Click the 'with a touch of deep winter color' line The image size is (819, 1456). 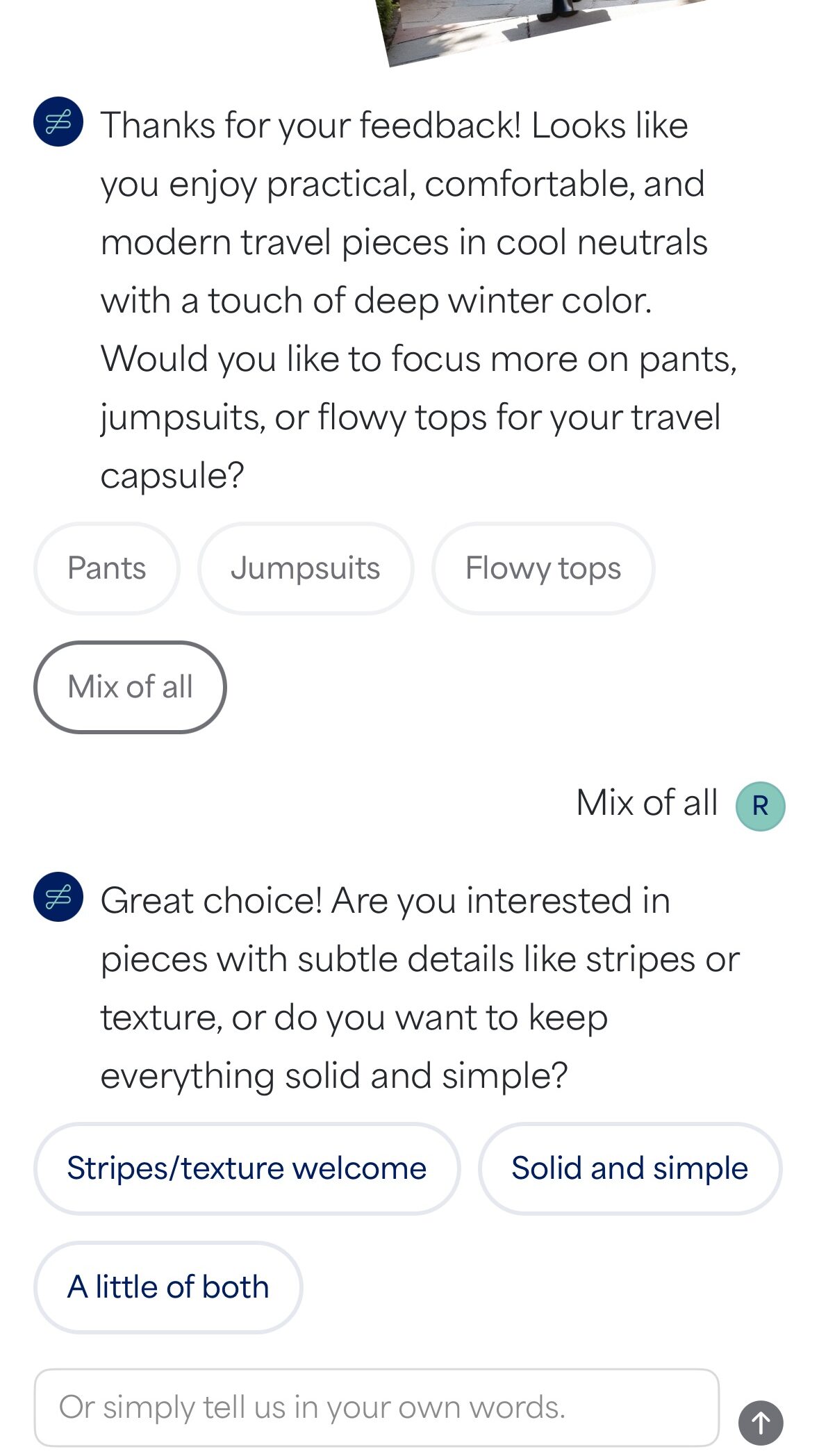376,301
